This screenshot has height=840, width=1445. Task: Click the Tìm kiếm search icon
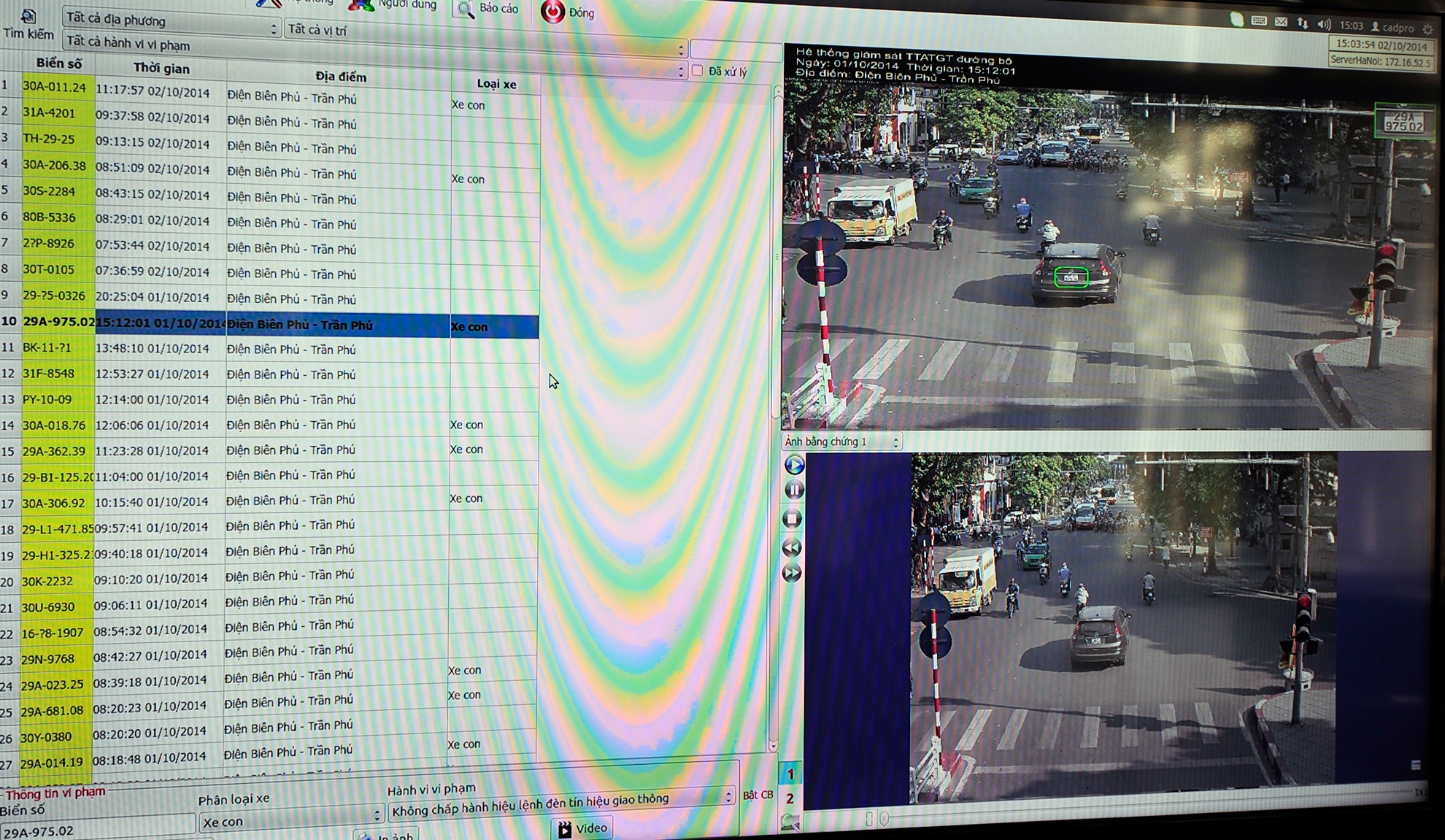pos(28,18)
